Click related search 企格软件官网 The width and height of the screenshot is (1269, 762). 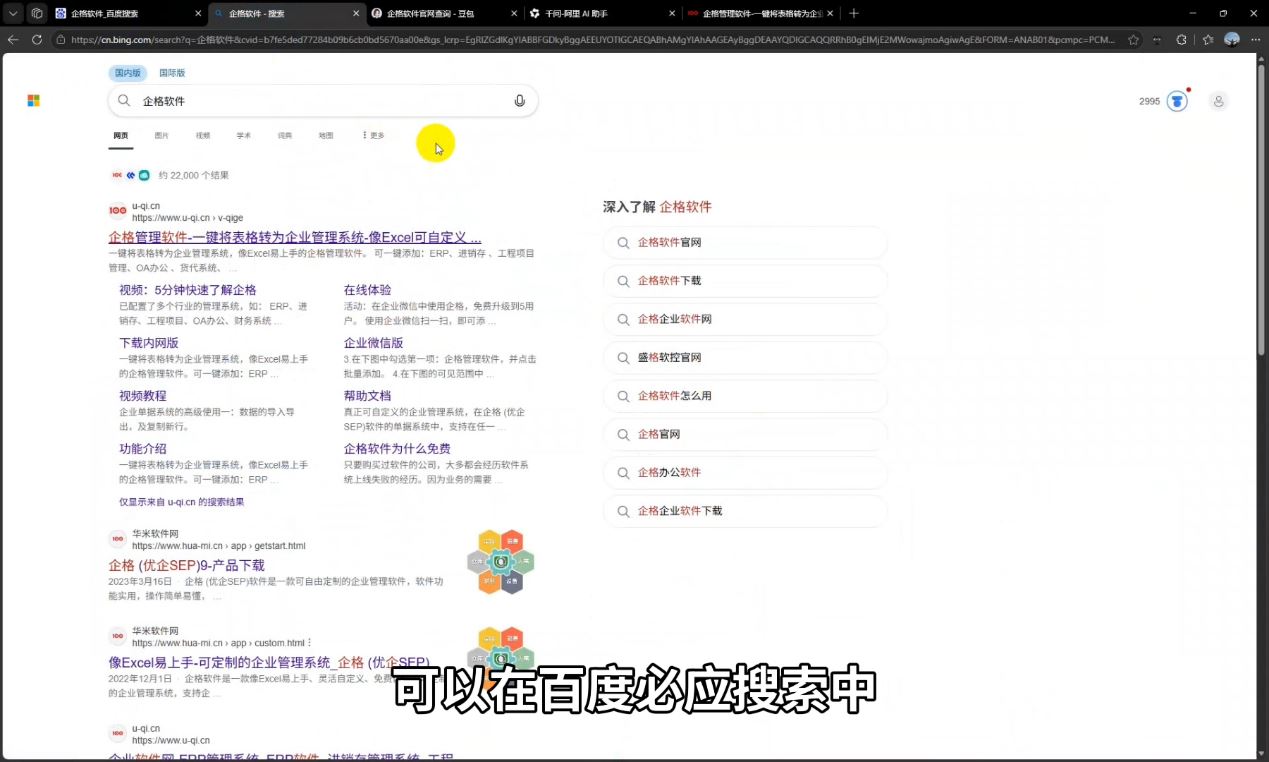[745, 243]
